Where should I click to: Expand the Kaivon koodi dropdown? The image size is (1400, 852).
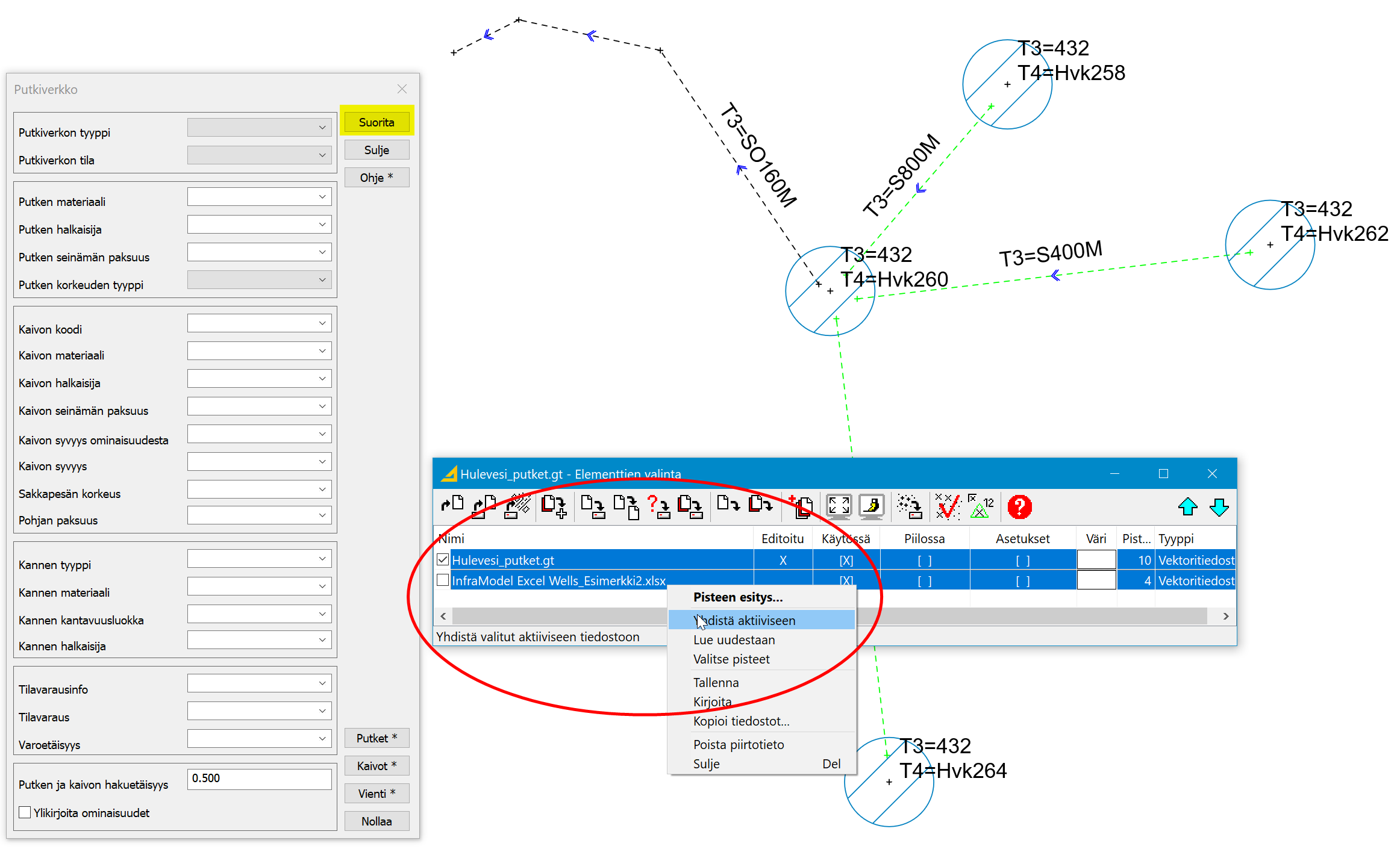[x=322, y=323]
